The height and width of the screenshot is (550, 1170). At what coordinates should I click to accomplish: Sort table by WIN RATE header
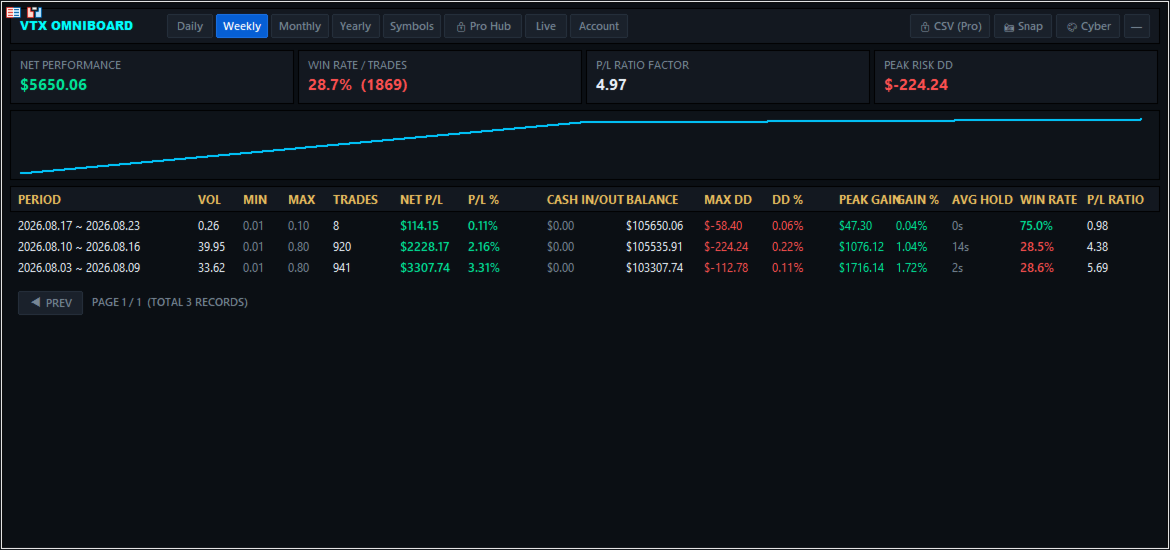[x=1048, y=200]
